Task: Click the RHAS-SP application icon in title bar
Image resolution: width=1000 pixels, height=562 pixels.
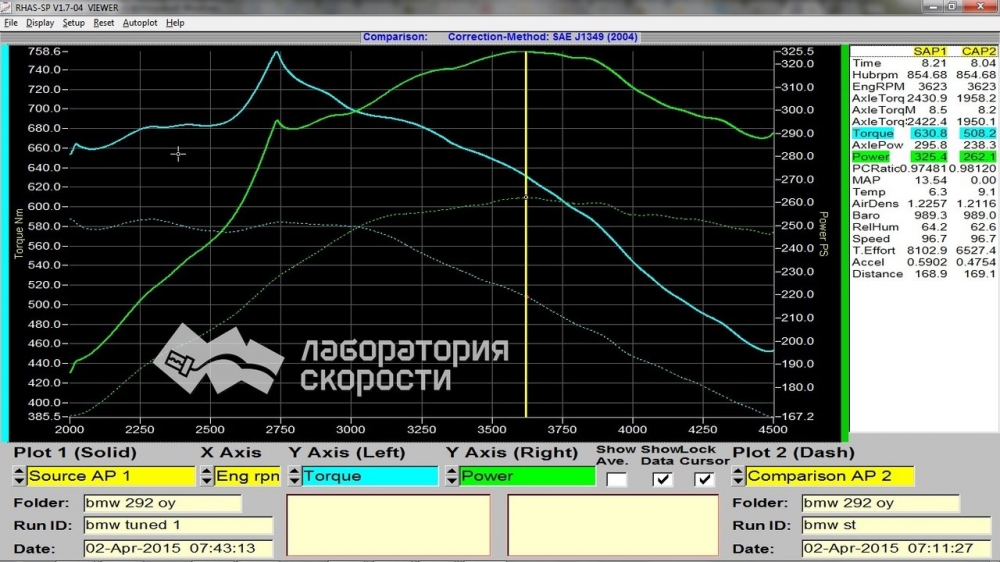Action: (8, 7)
